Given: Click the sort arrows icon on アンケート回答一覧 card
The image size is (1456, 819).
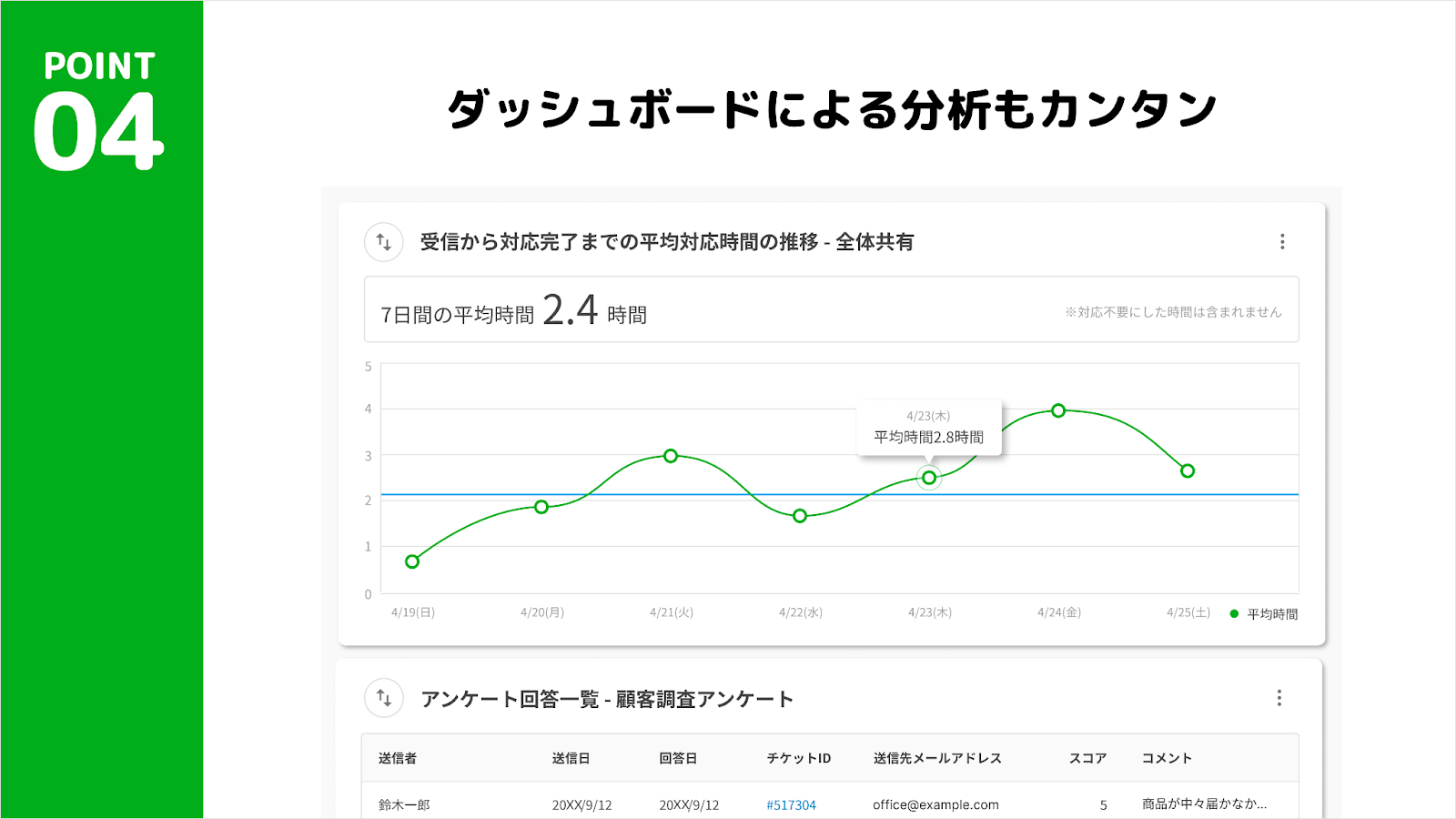Looking at the screenshot, I should click(x=384, y=698).
